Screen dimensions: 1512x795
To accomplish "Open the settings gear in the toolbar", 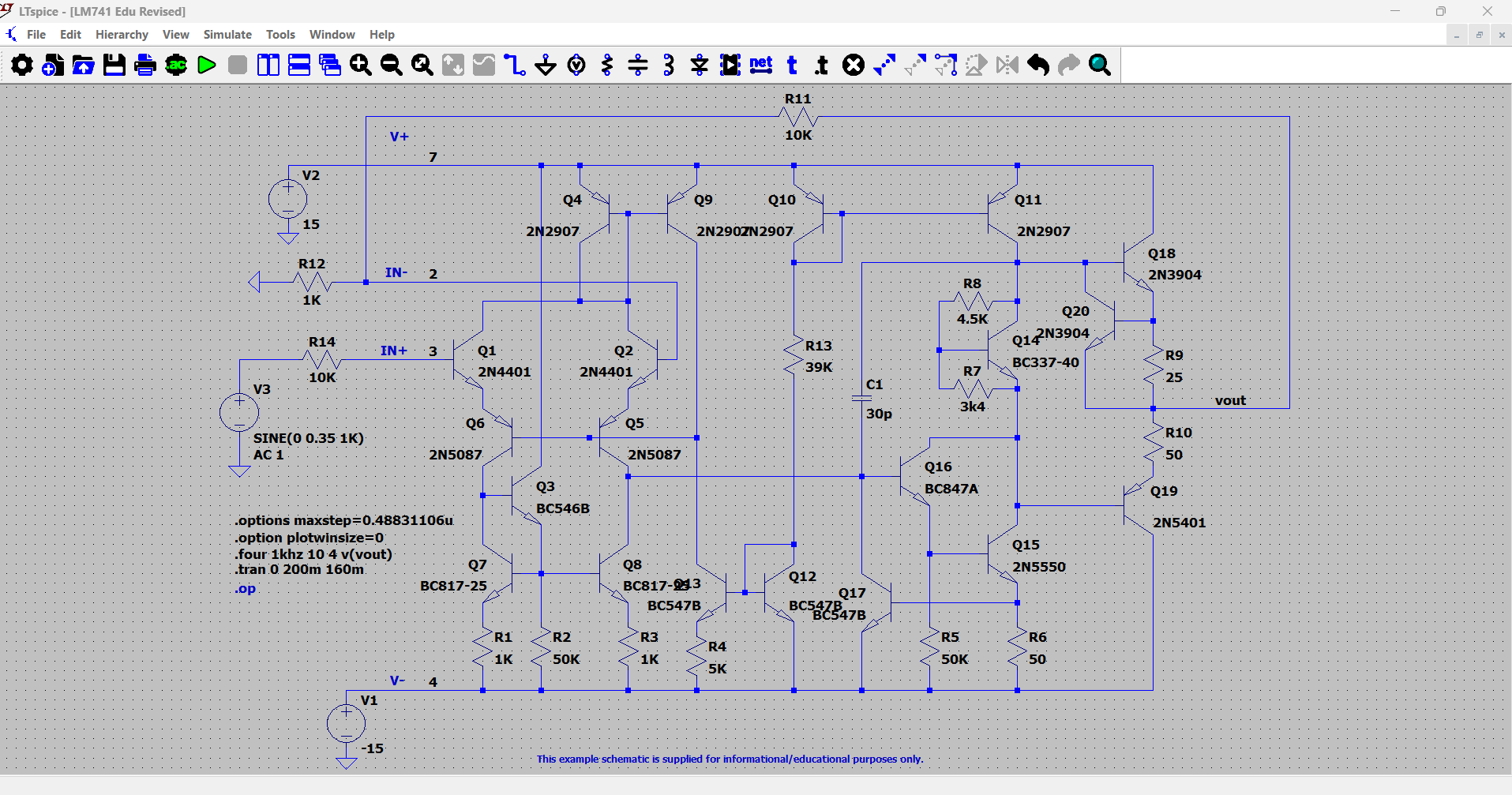I will (22, 65).
